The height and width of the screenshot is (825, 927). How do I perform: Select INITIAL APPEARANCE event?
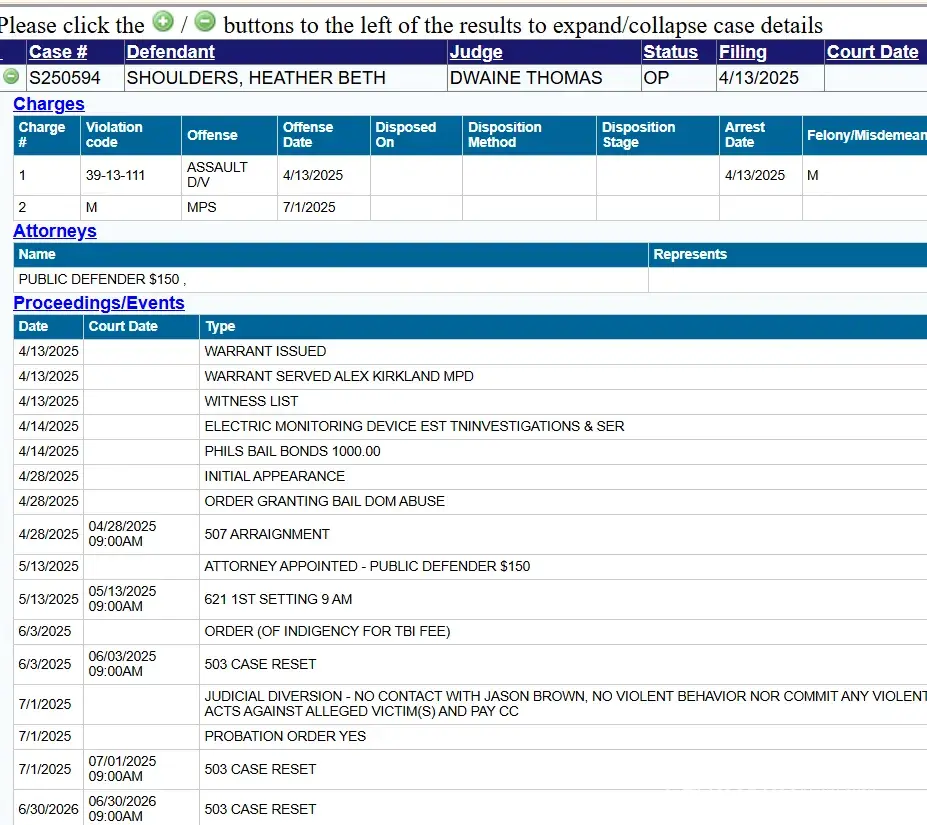(274, 476)
